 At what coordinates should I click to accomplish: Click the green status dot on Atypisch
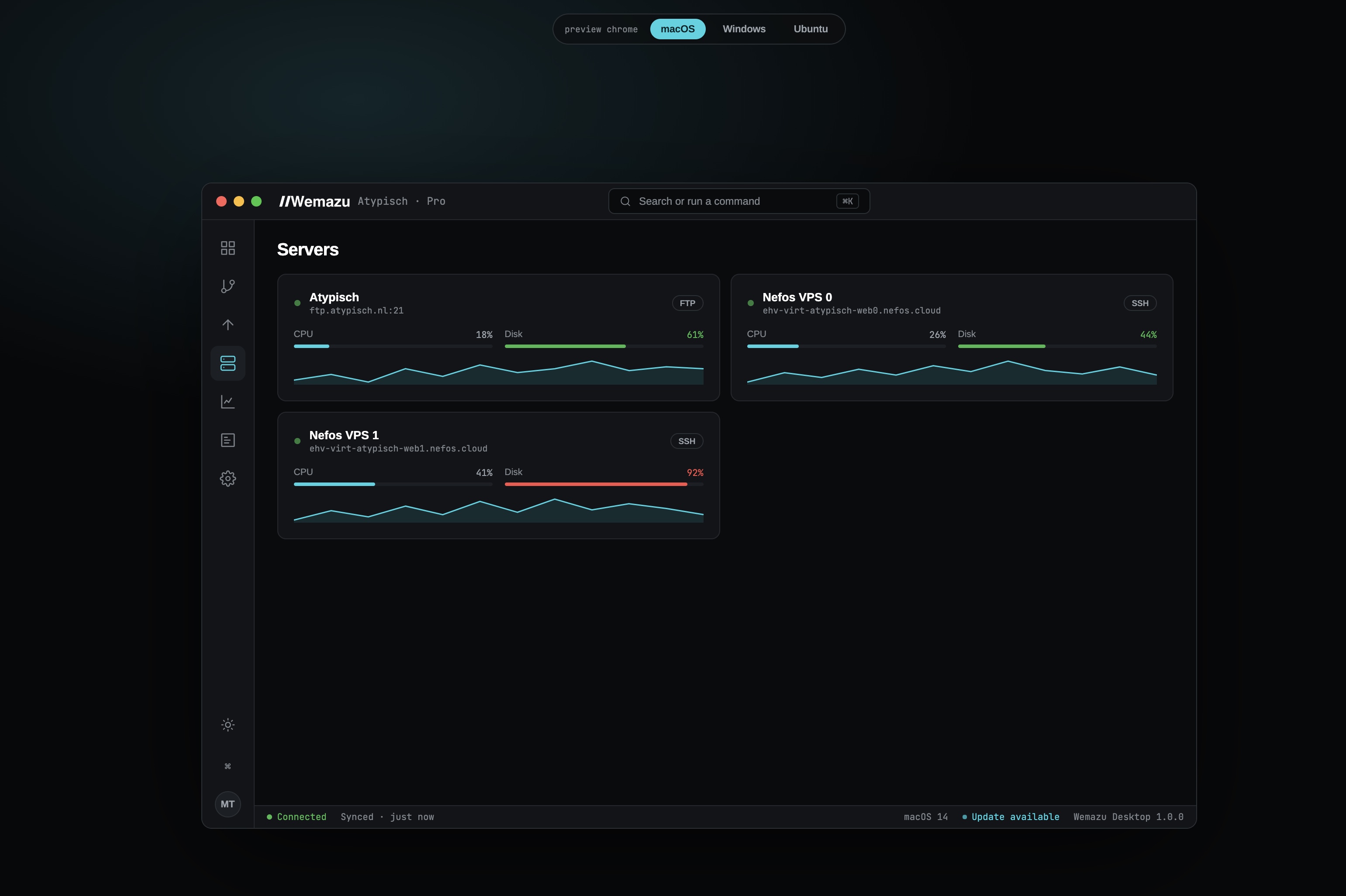297,303
